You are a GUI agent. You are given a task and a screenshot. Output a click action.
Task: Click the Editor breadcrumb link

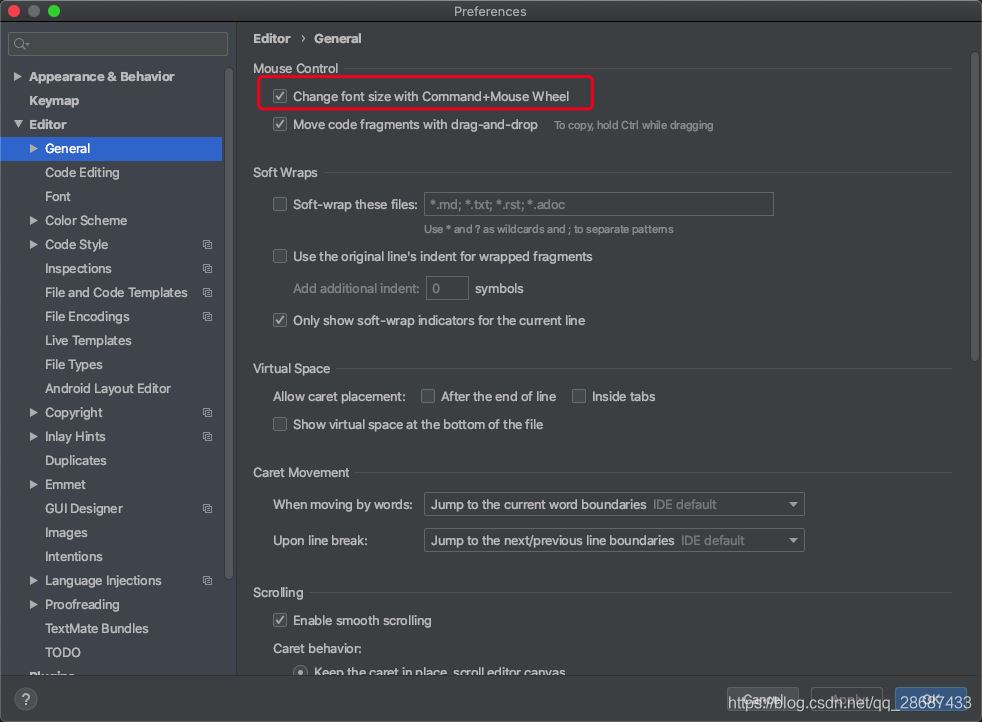pos(272,39)
